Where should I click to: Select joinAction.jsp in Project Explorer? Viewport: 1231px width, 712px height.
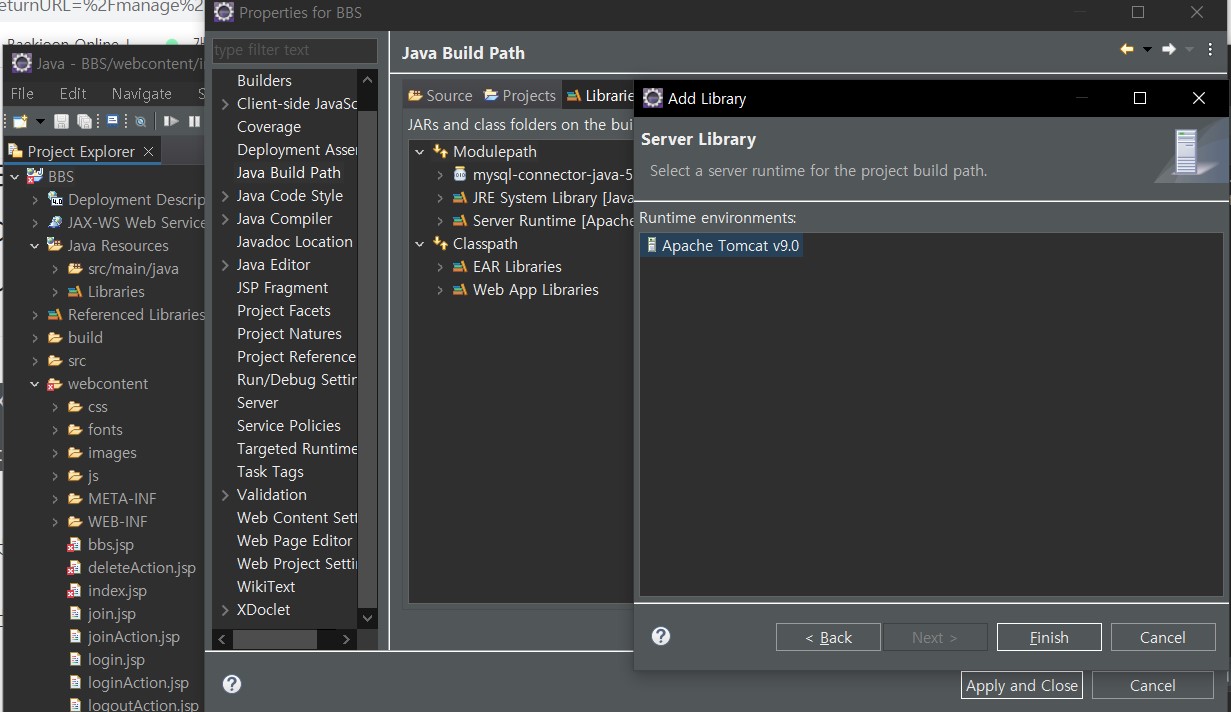(x=134, y=637)
